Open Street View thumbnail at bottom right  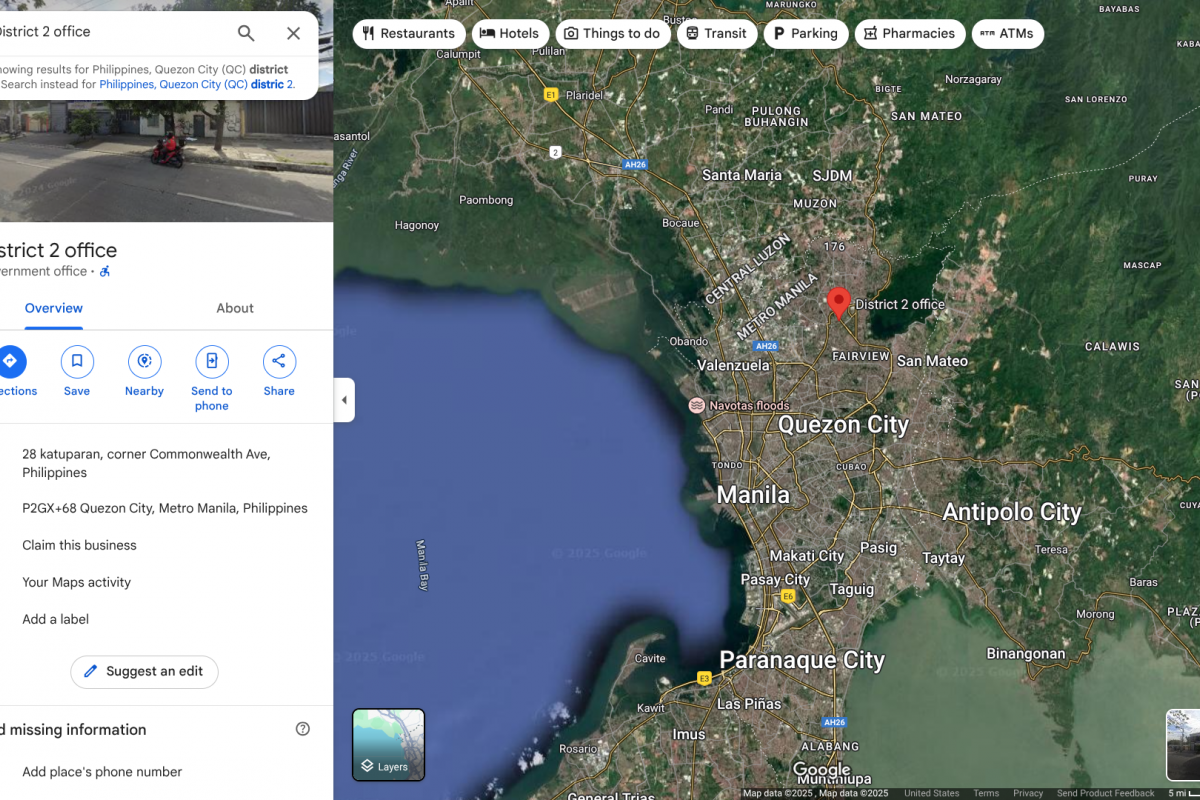click(x=1183, y=745)
